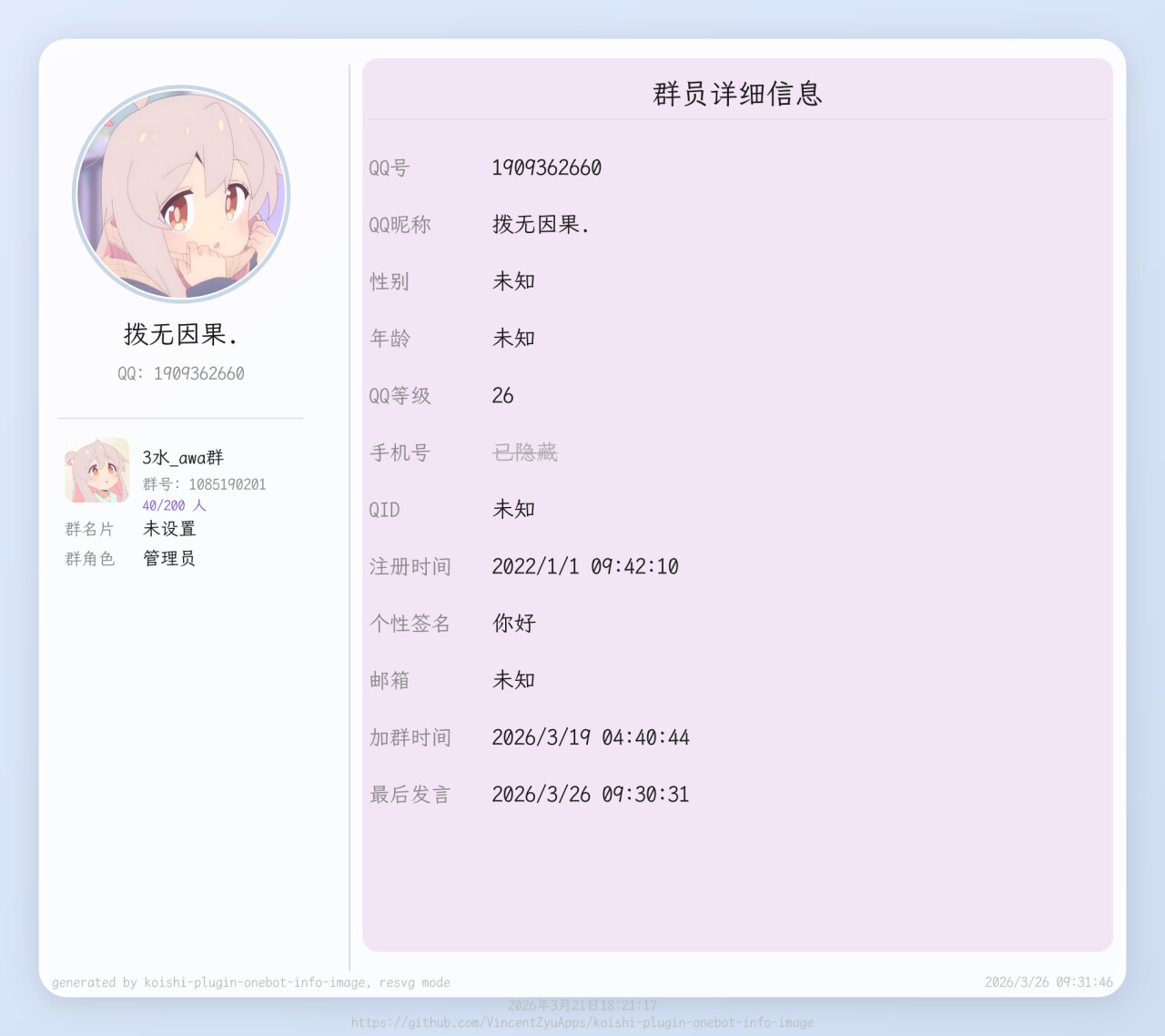Click the large circular profile avatar
This screenshot has width=1165, height=1036.
181,194
